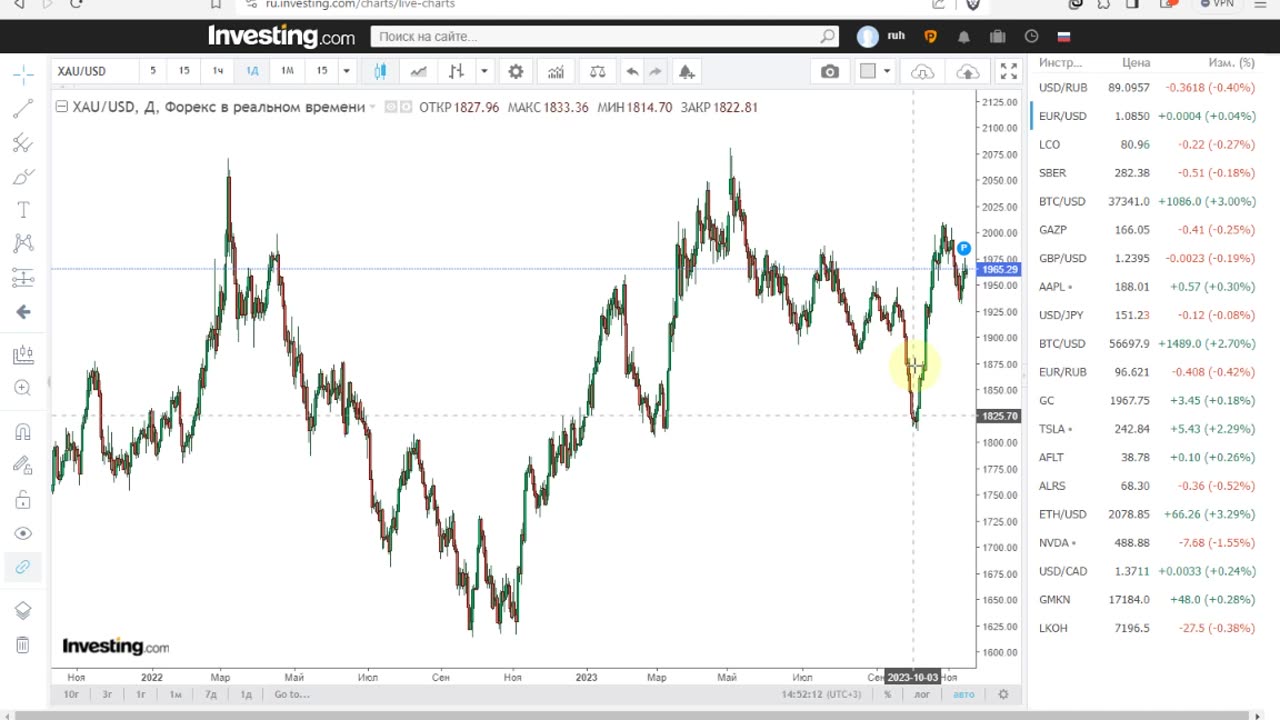Viewport: 1280px width, 720px height.
Task: Open the time interval dropdown arrow
Action: click(346, 71)
